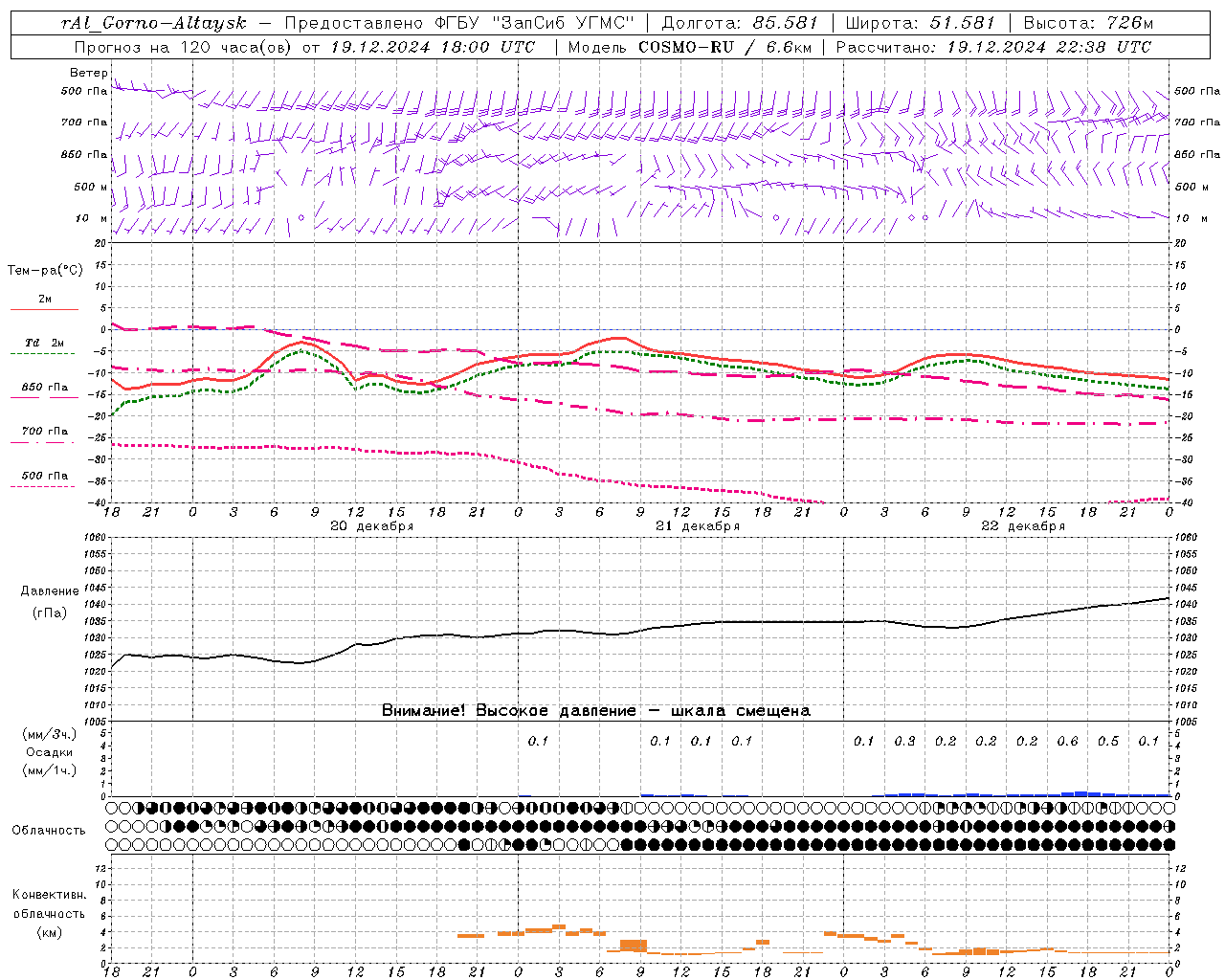Click the 700 гПа temperature legend entry
This screenshot has width=1225, height=980.
[45, 432]
